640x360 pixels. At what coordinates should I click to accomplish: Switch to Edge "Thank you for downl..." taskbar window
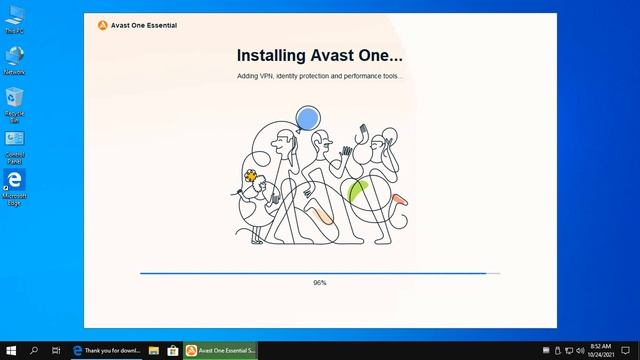pos(107,351)
